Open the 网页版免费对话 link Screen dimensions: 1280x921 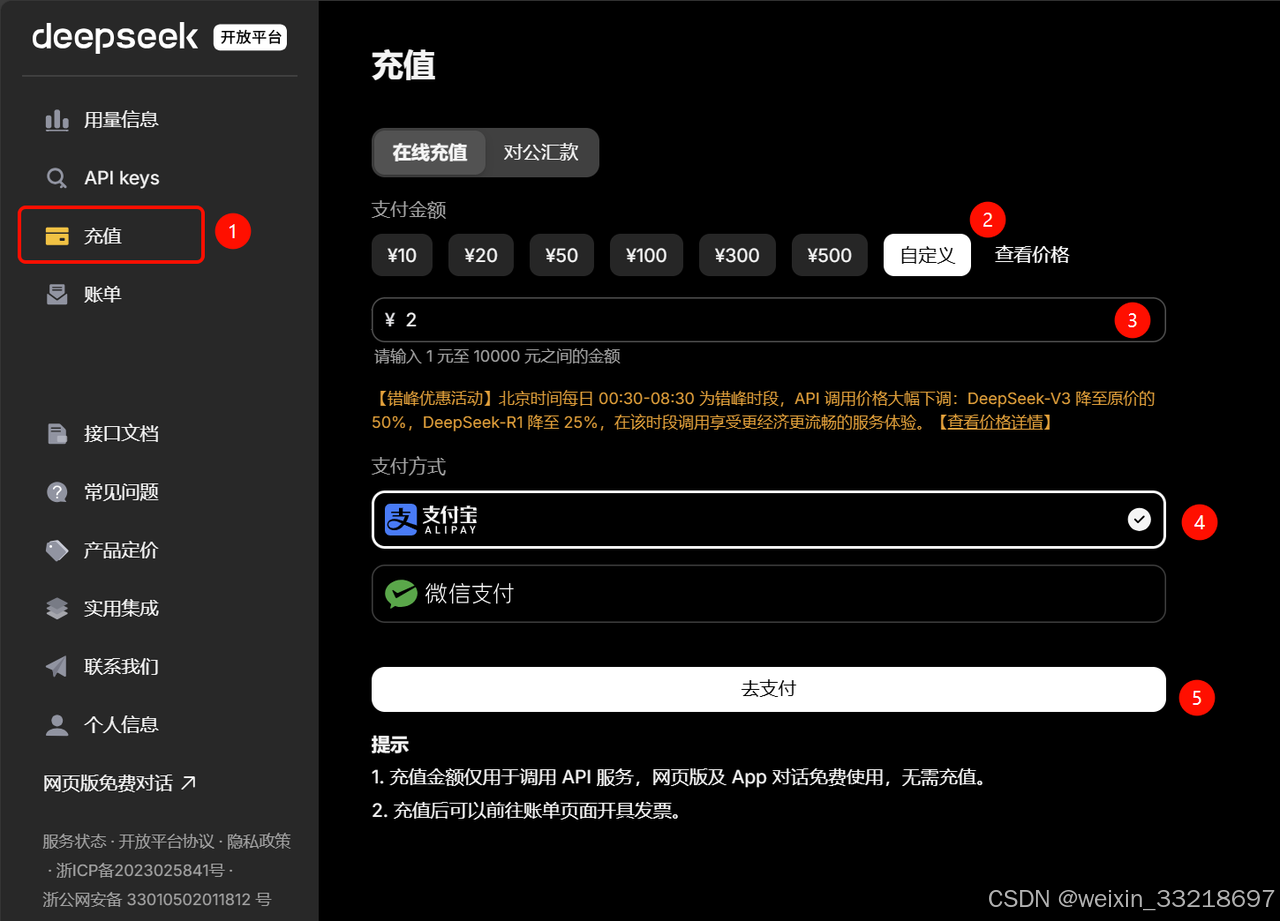(120, 783)
